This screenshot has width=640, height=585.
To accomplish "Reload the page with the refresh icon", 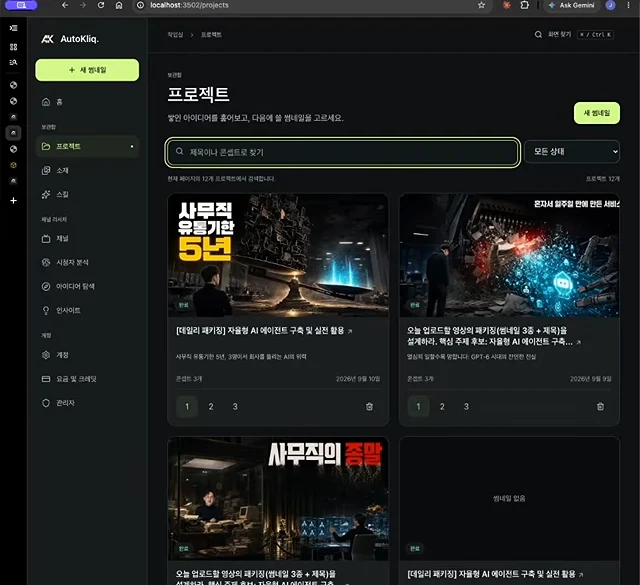I will [101, 5].
